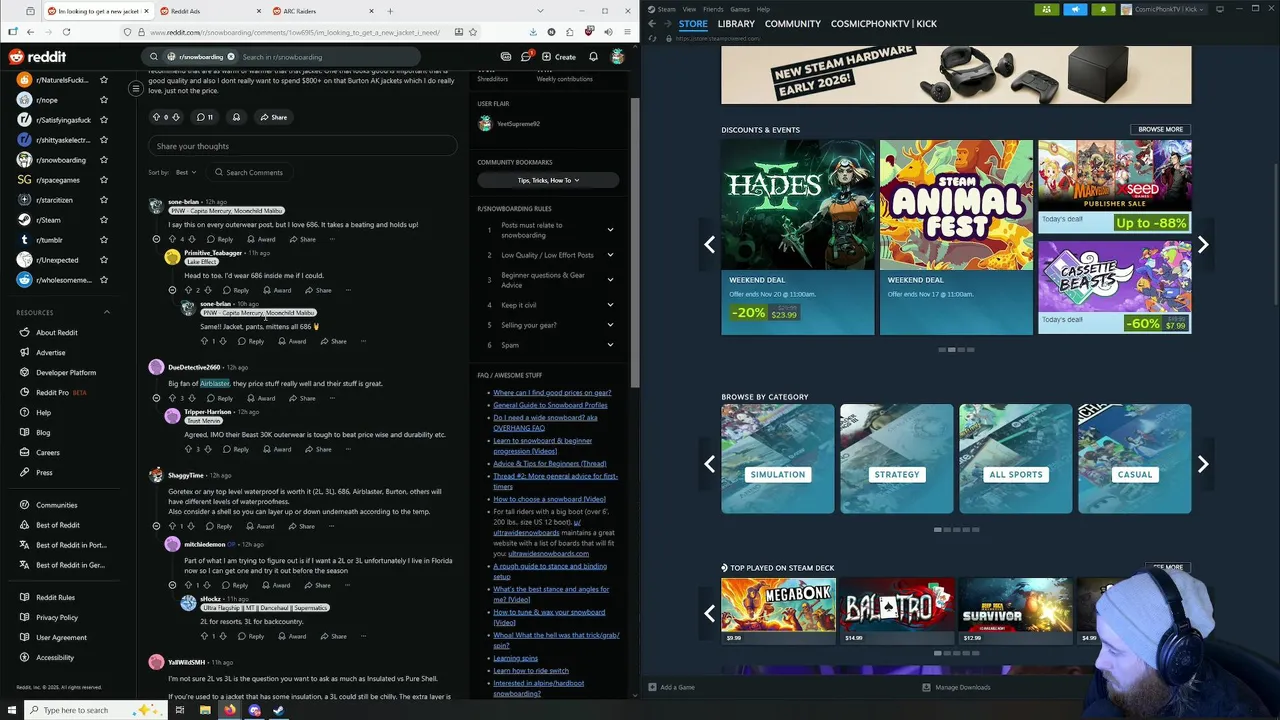
Task: Click Windows Task View icon
Action: [180, 710]
